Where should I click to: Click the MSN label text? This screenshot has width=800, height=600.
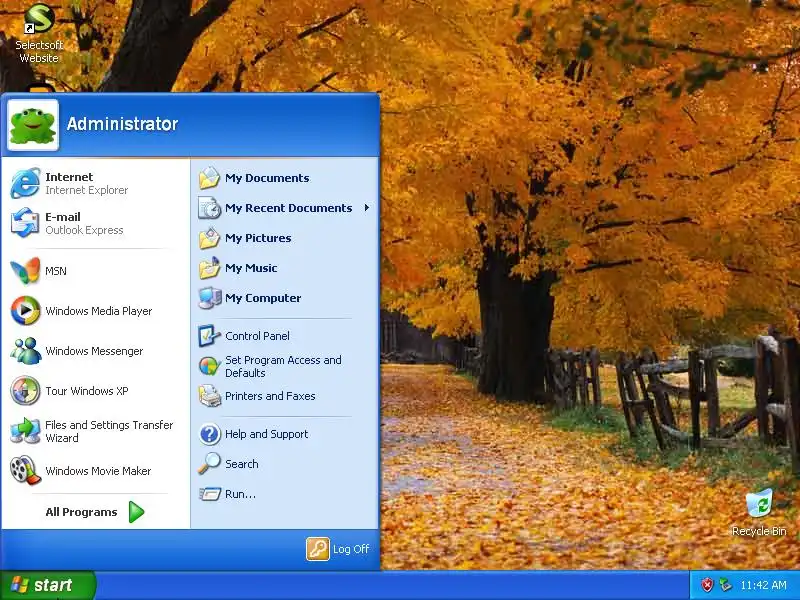coord(56,271)
